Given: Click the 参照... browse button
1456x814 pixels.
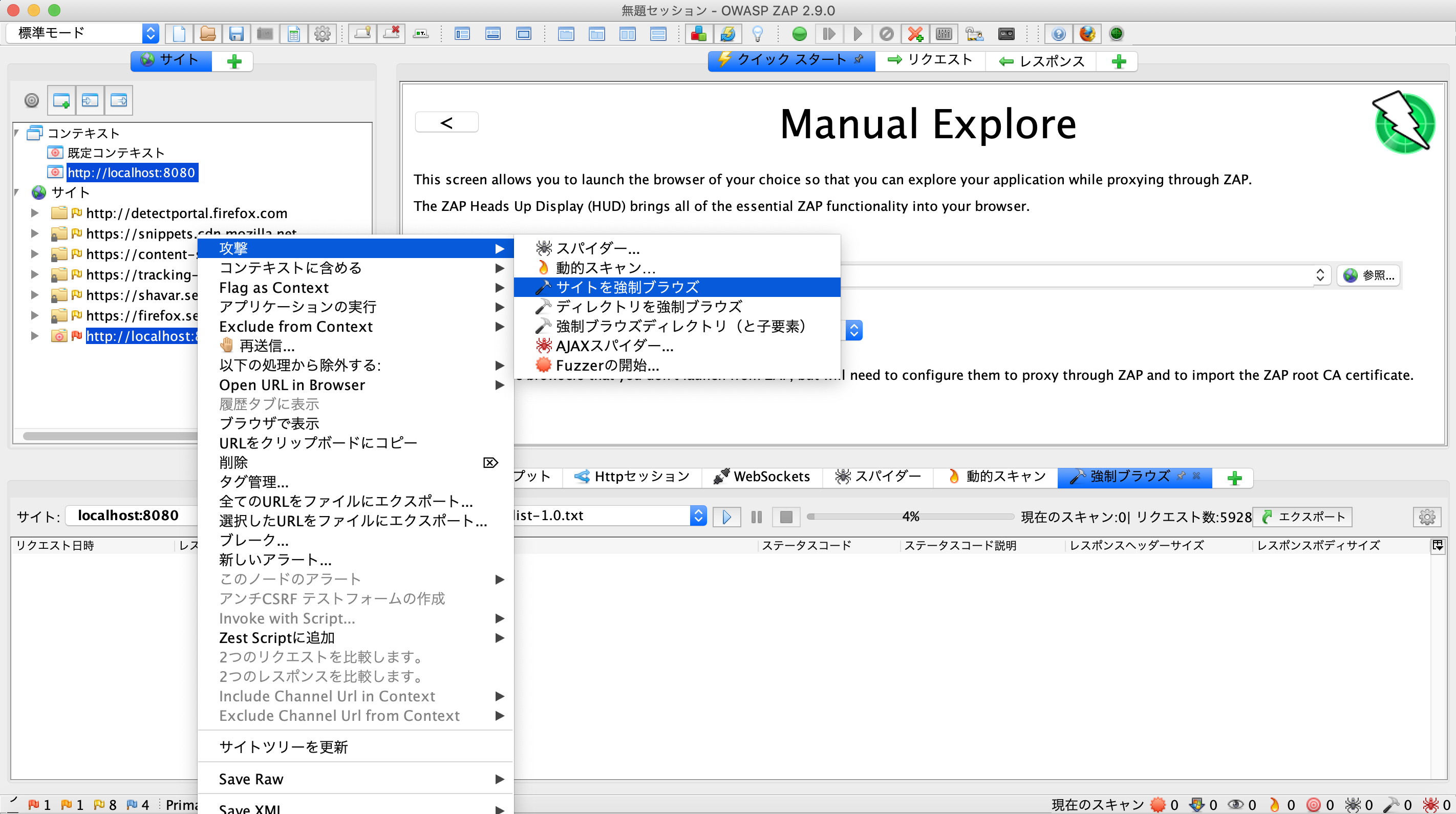Looking at the screenshot, I should pyautogui.click(x=1368, y=275).
